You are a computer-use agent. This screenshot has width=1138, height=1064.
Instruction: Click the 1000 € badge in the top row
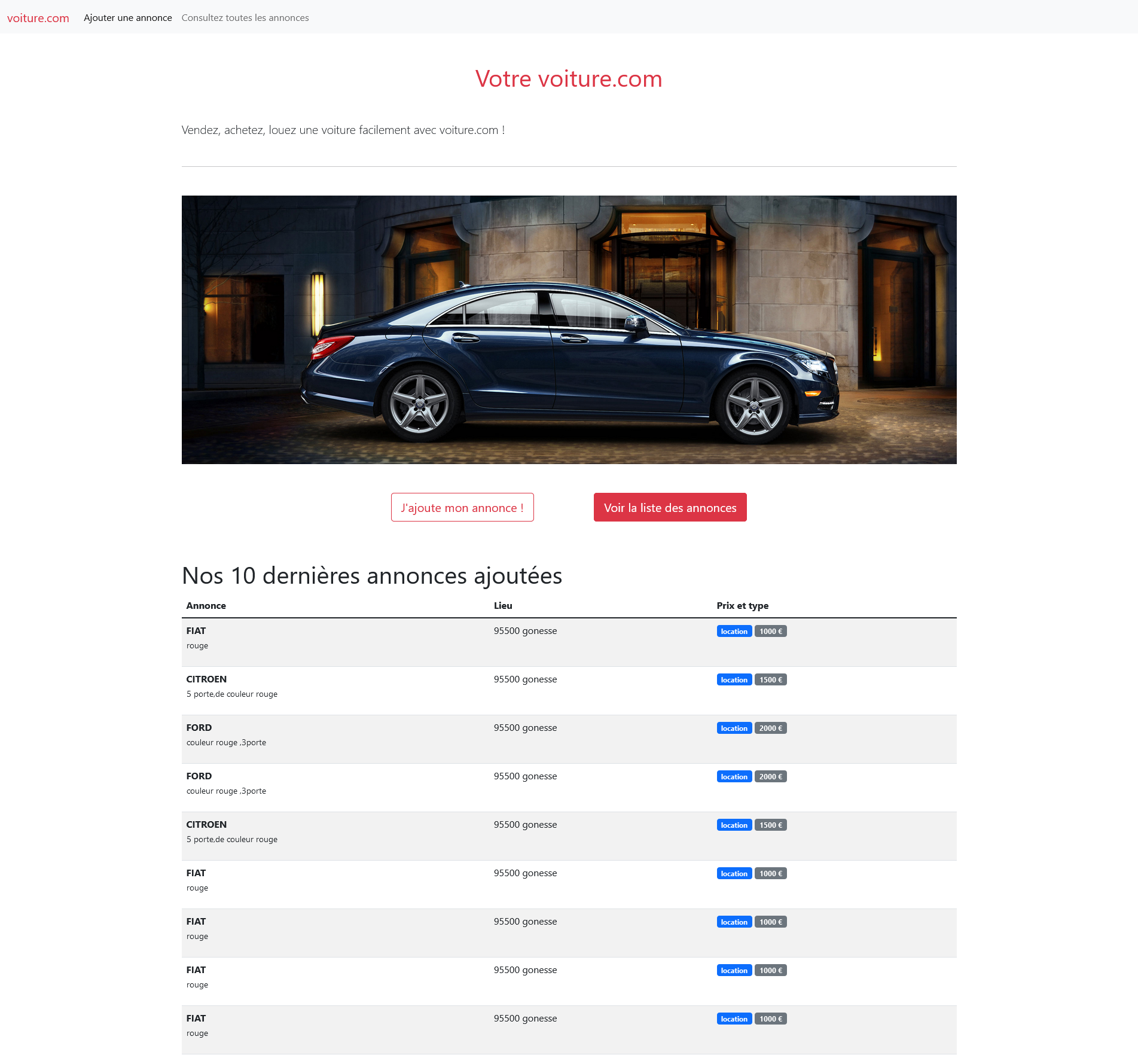(770, 631)
